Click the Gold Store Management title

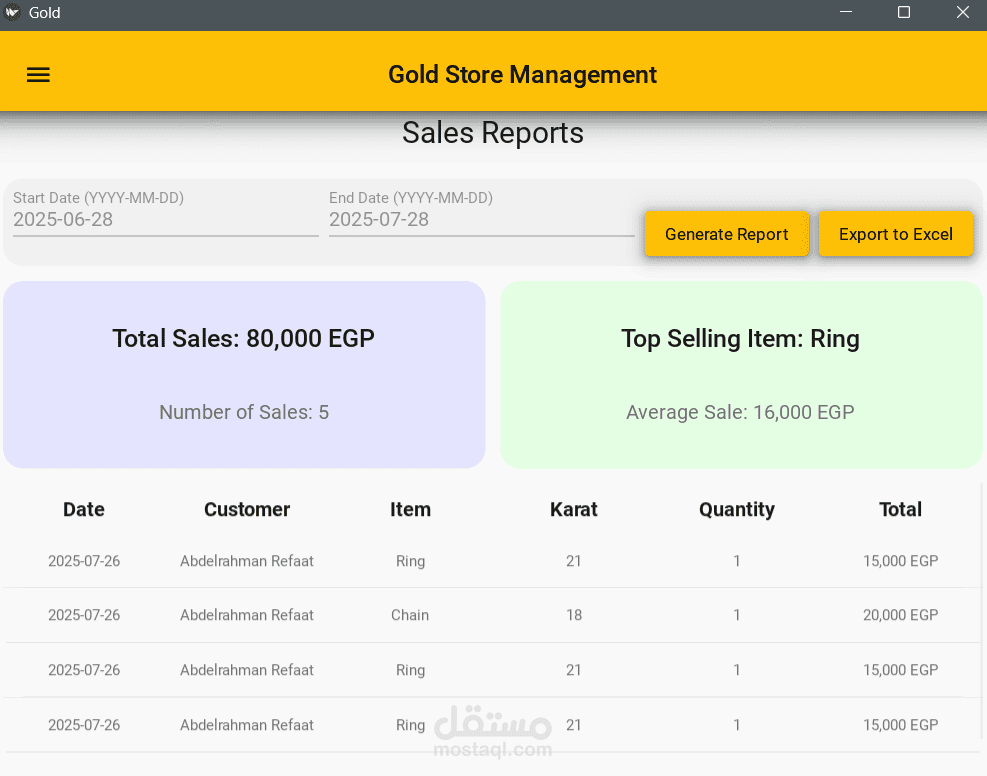pyautogui.click(x=522, y=75)
